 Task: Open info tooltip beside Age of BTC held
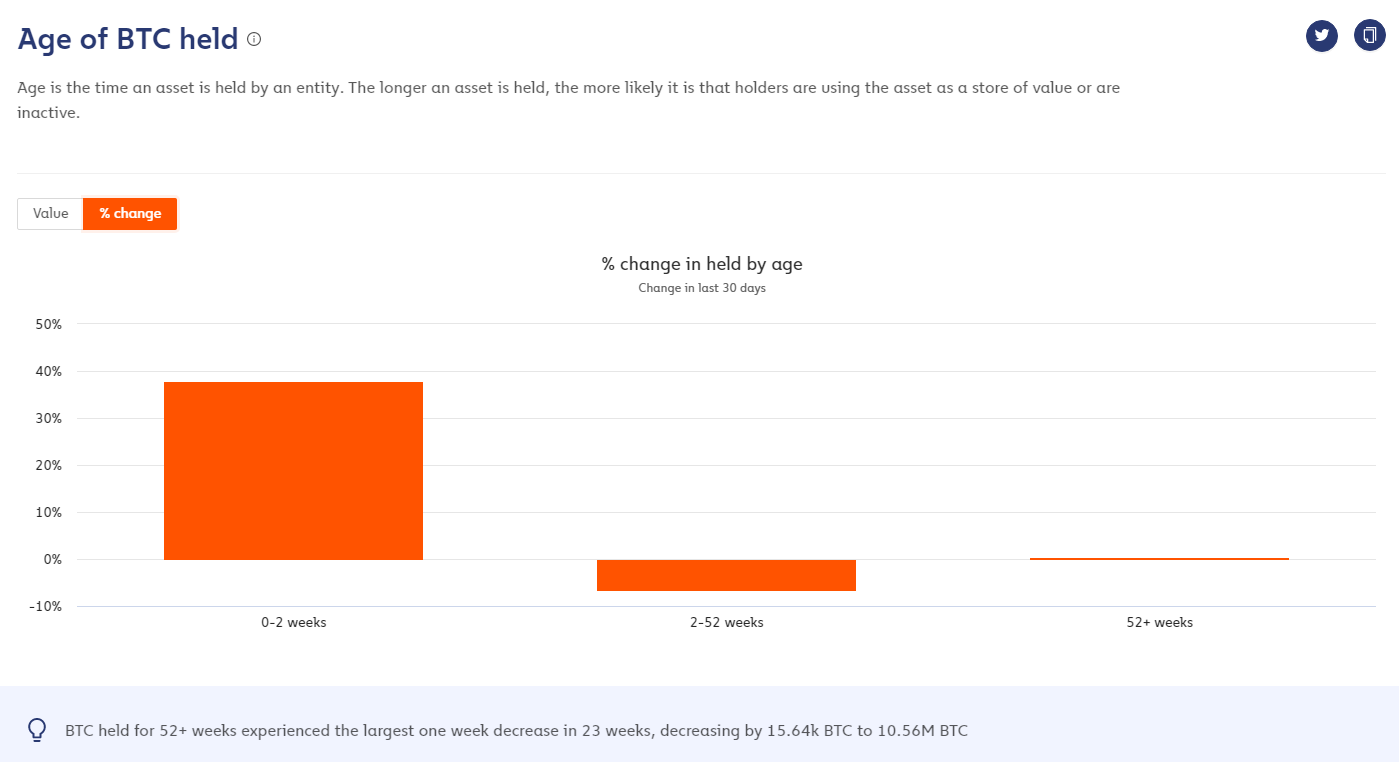[x=254, y=39]
